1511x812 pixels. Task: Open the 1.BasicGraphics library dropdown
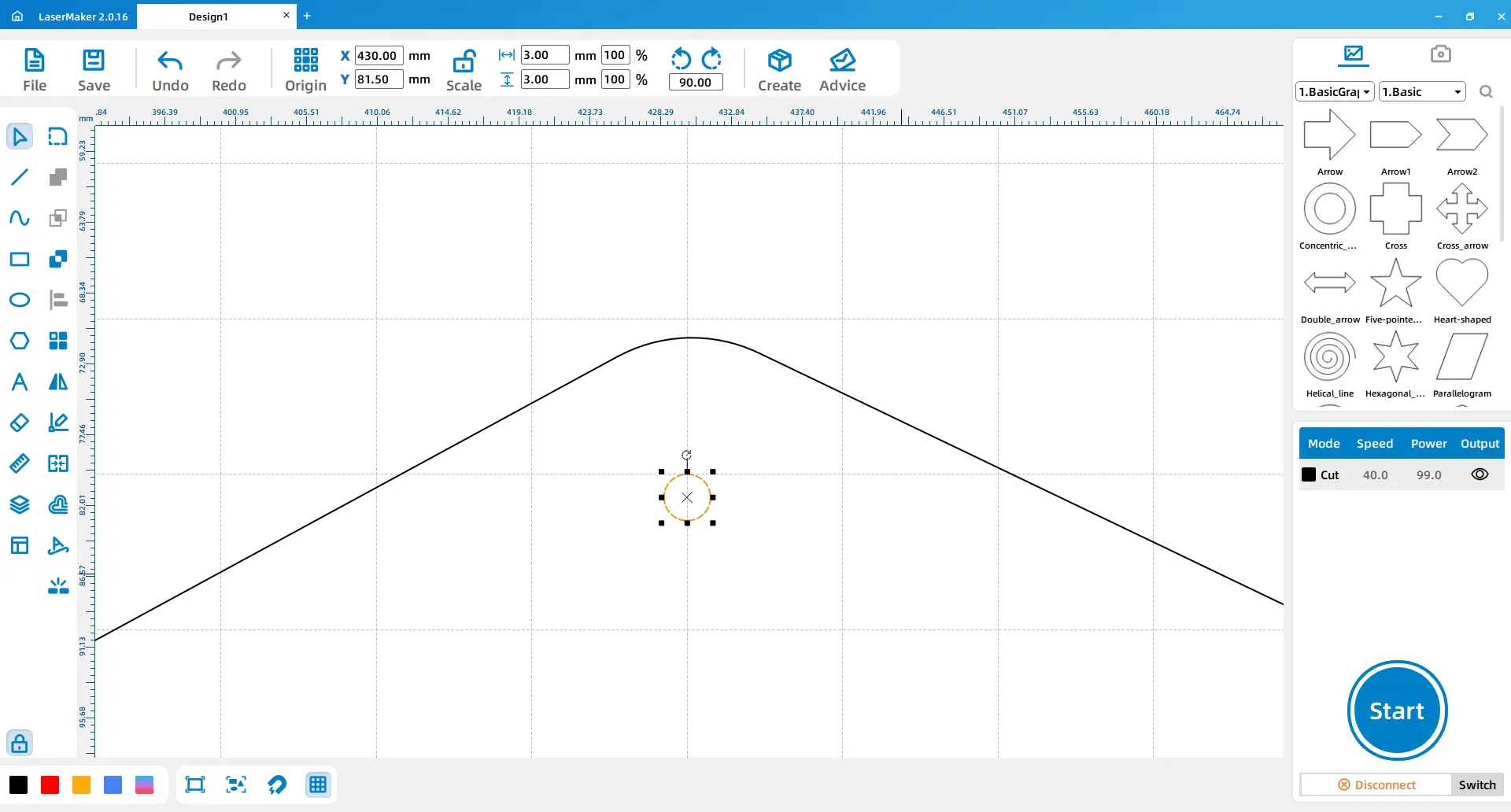(x=1335, y=91)
